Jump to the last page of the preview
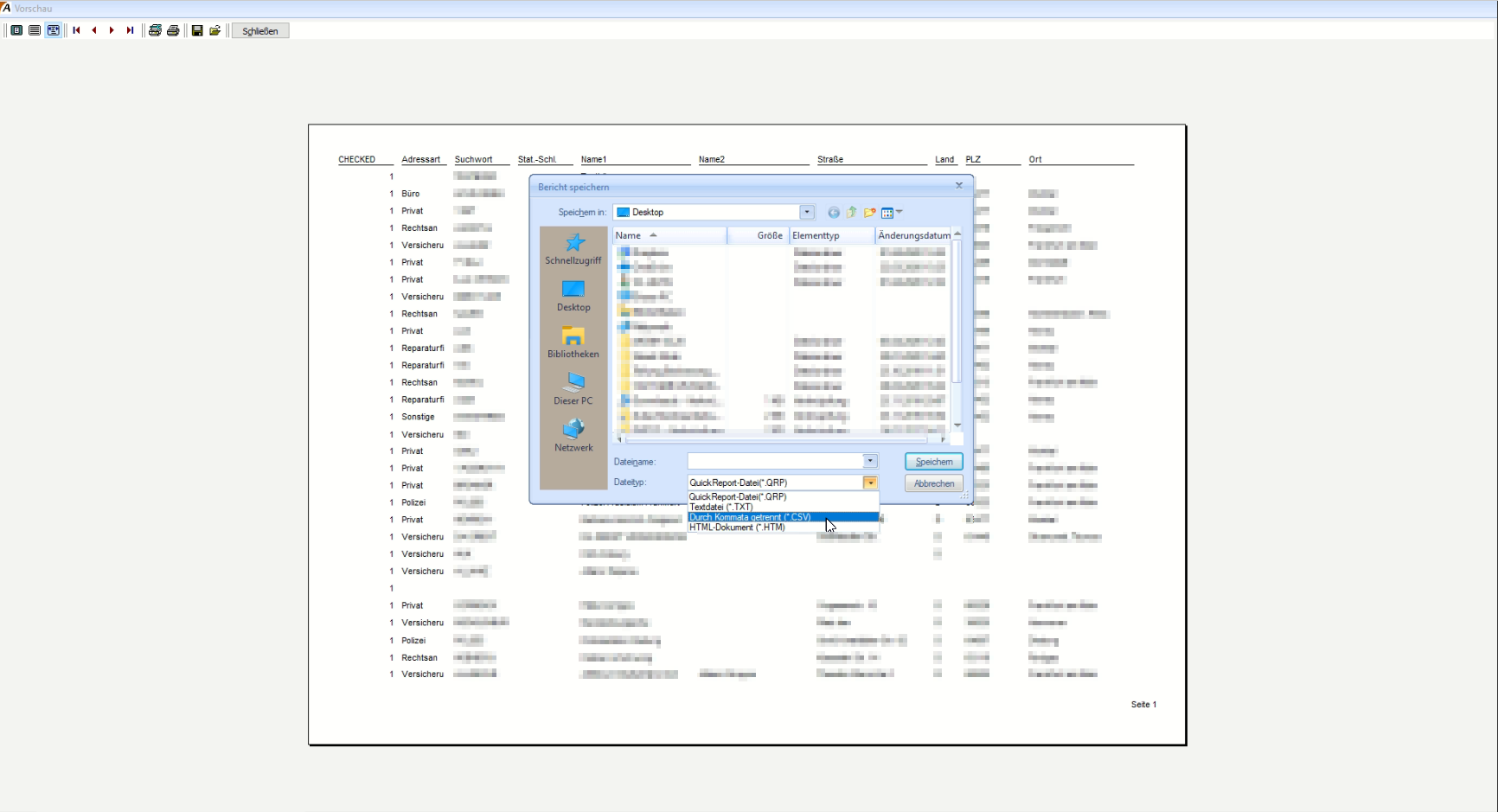Image resolution: width=1498 pixels, height=812 pixels. coord(130,30)
